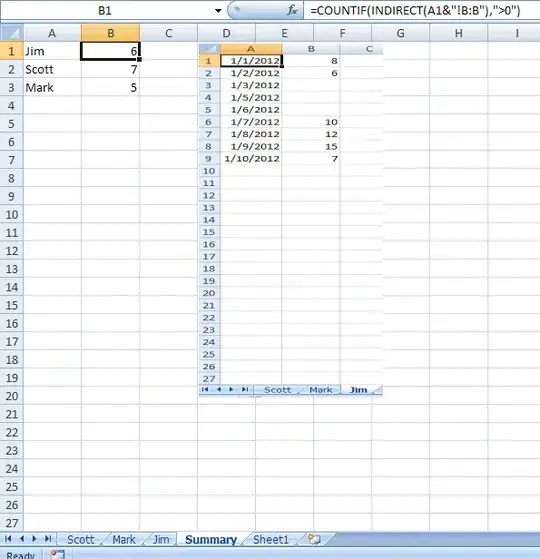Select column A header
Screen dimensions: 540x559
click(x=52, y=33)
